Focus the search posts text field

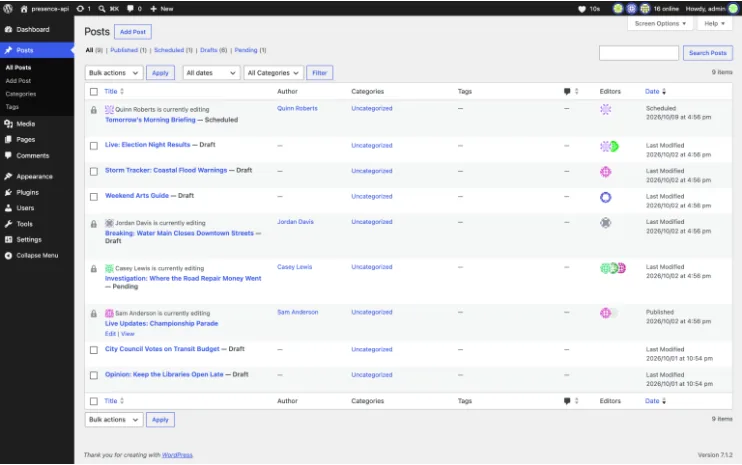coord(639,53)
